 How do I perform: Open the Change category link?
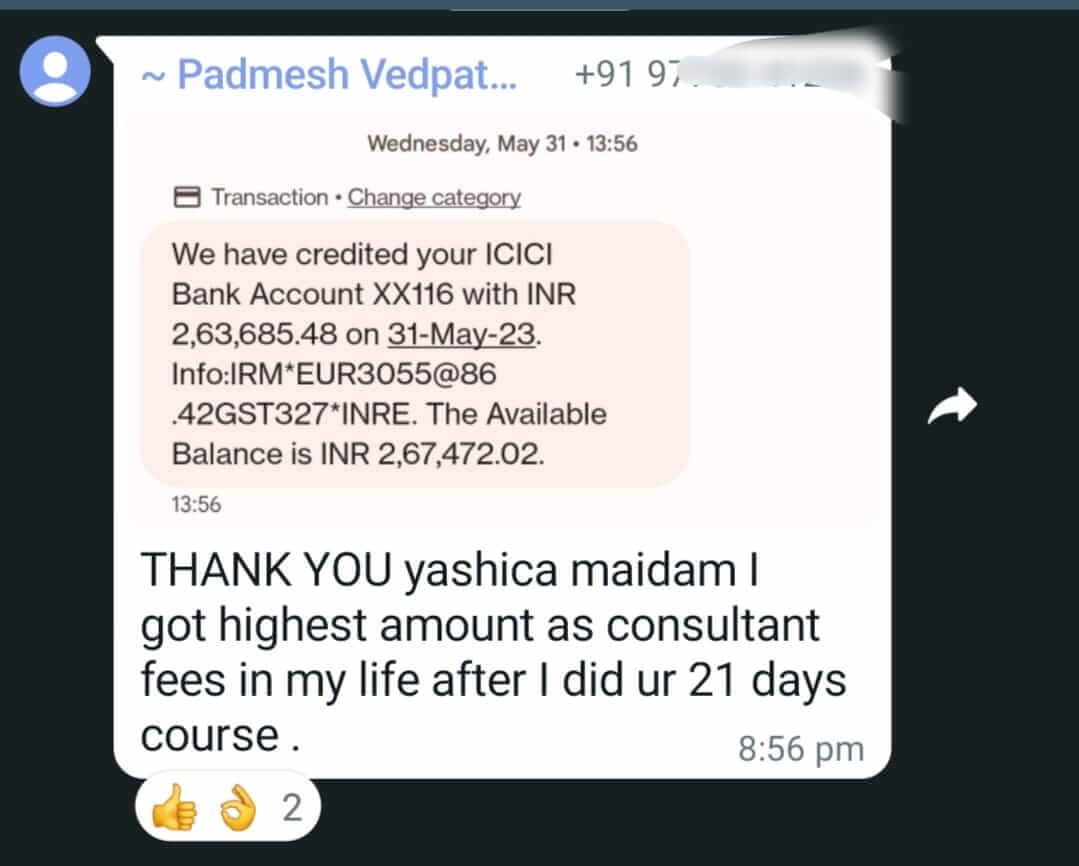click(434, 198)
